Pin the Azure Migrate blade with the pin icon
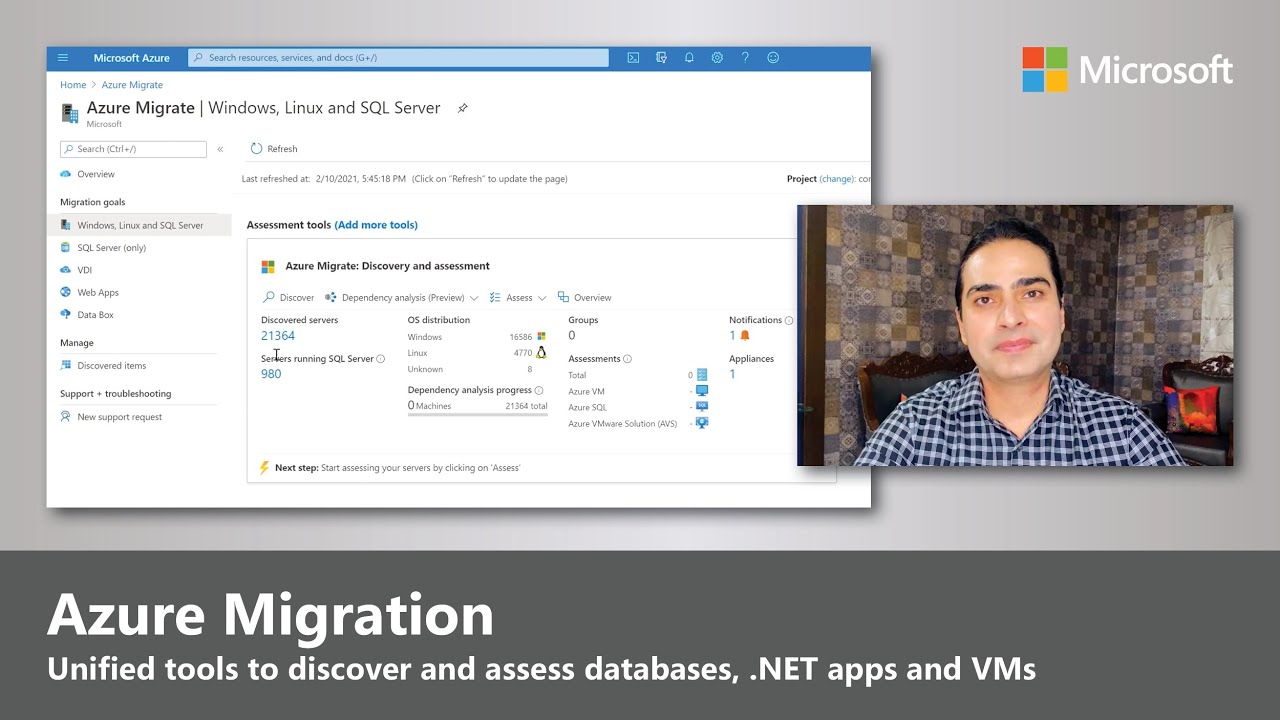This screenshot has height=720, width=1280. 462,108
